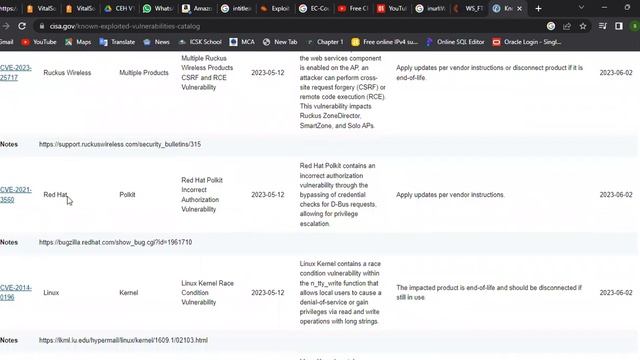Switch to the inurl search tab
The height and width of the screenshot is (360, 640).
click(x=431, y=8)
